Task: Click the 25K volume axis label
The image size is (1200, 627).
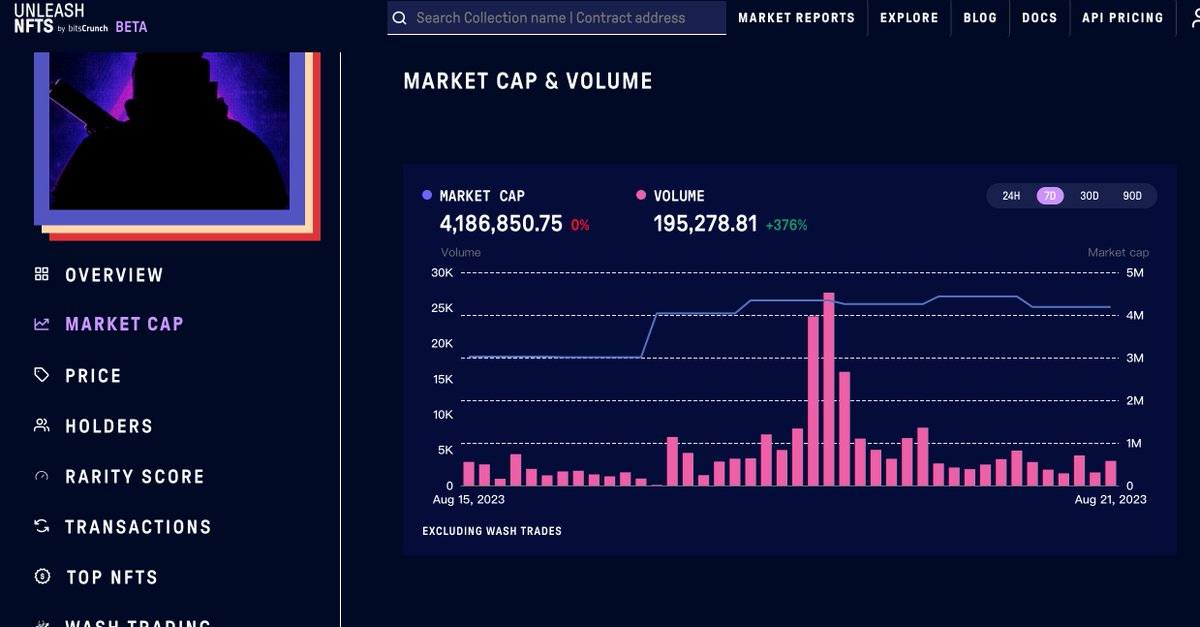Action: tap(442, 308)
